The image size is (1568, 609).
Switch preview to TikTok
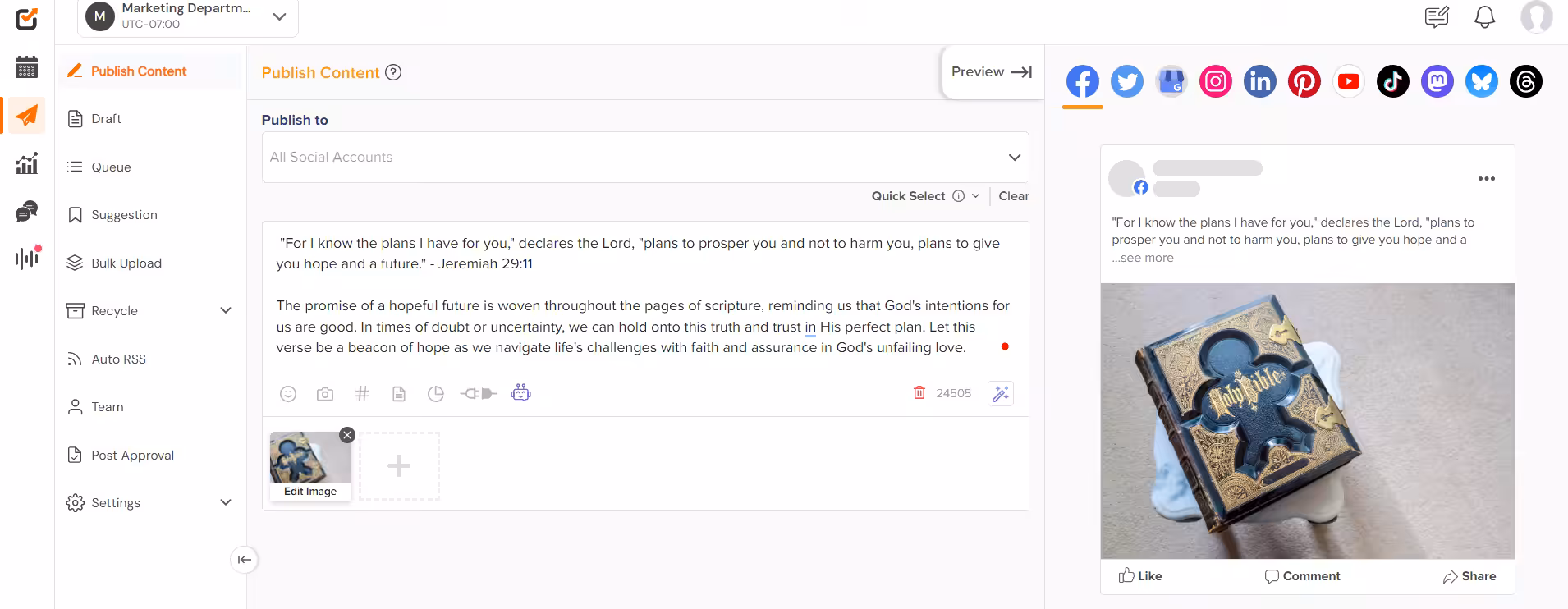[1393, 81]
